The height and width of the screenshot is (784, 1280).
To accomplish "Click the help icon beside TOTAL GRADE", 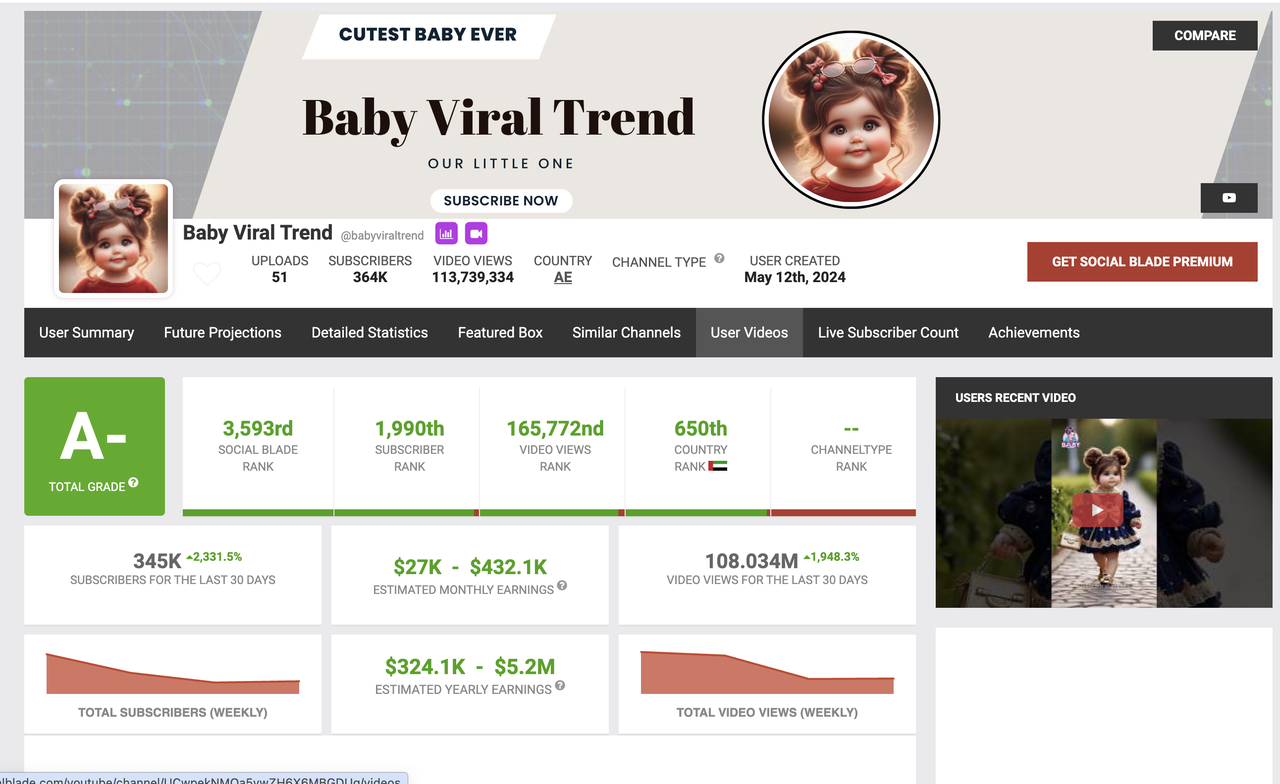I will [133, 483].
